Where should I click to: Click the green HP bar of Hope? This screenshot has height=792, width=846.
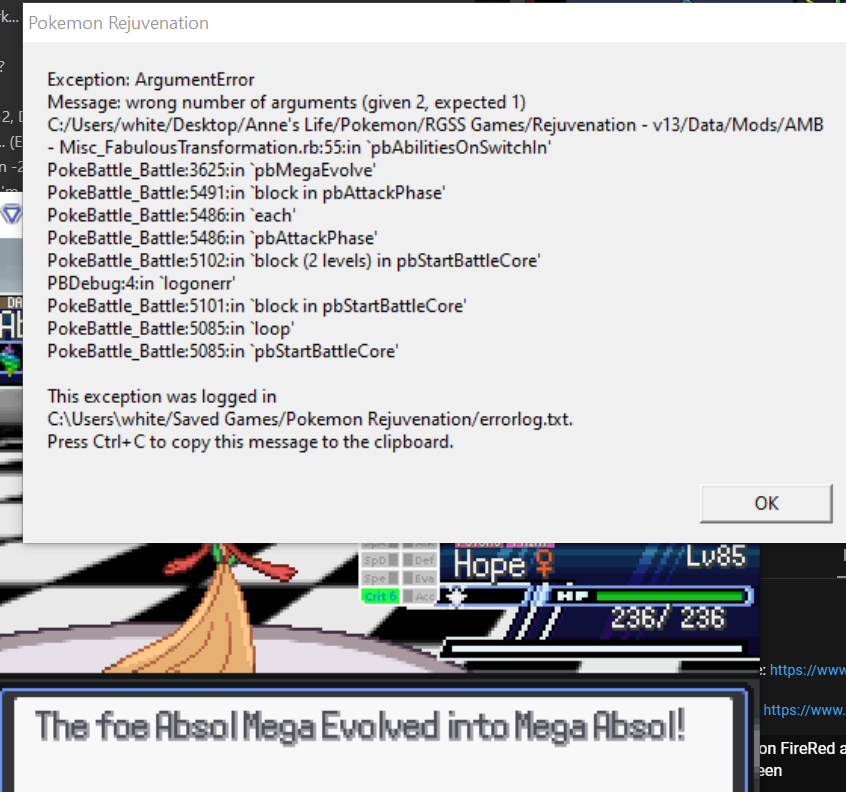pos(670,596)
